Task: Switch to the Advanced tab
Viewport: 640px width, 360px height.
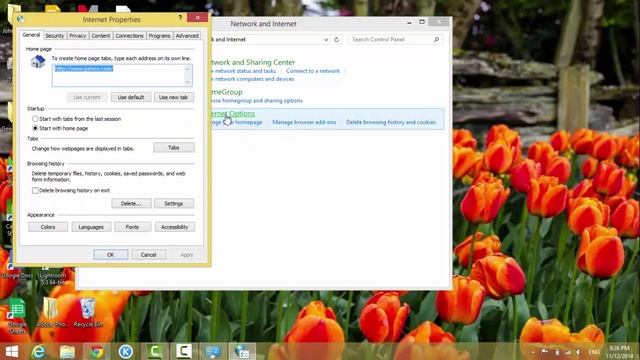Action: tap(187, 36)
